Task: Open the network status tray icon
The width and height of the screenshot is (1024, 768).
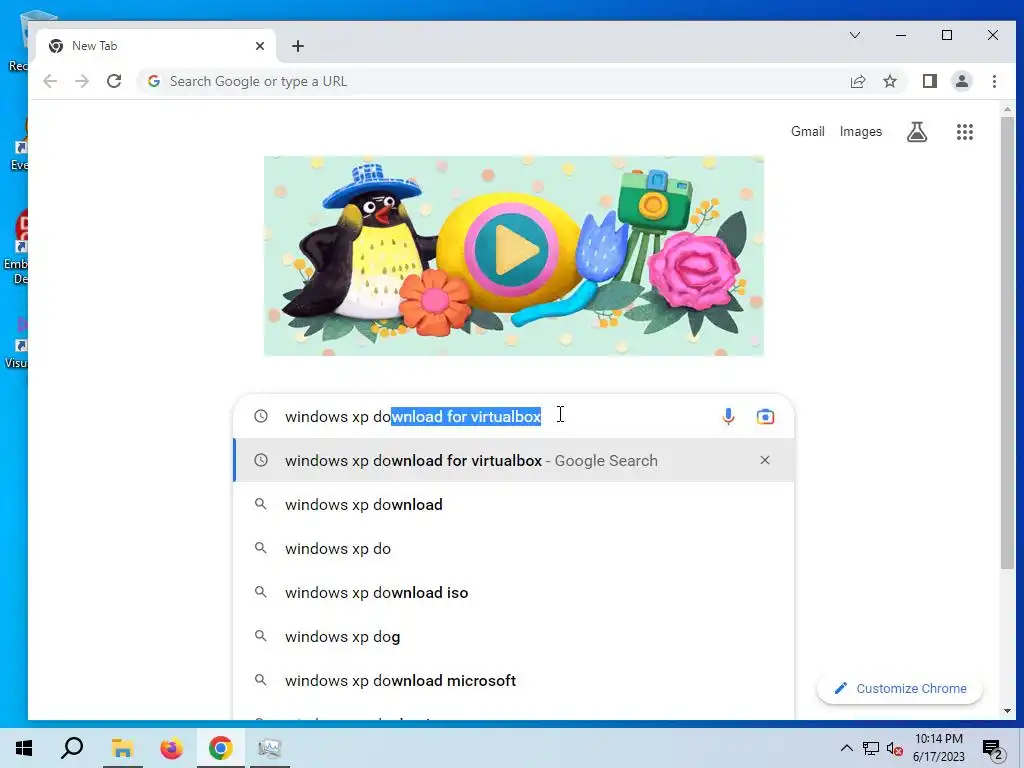Action: 871,748
